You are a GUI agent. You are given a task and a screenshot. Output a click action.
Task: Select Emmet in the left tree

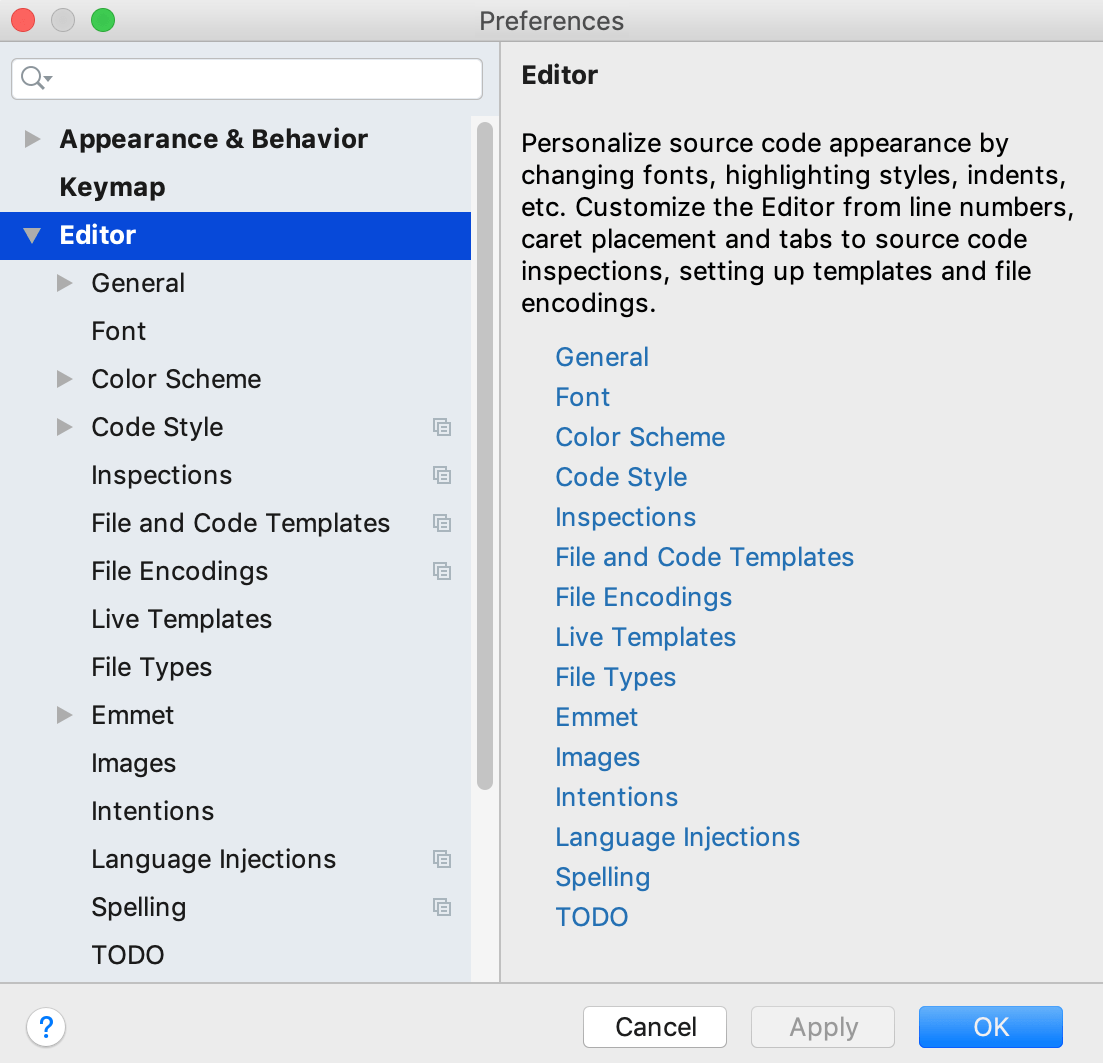point(132,715)
